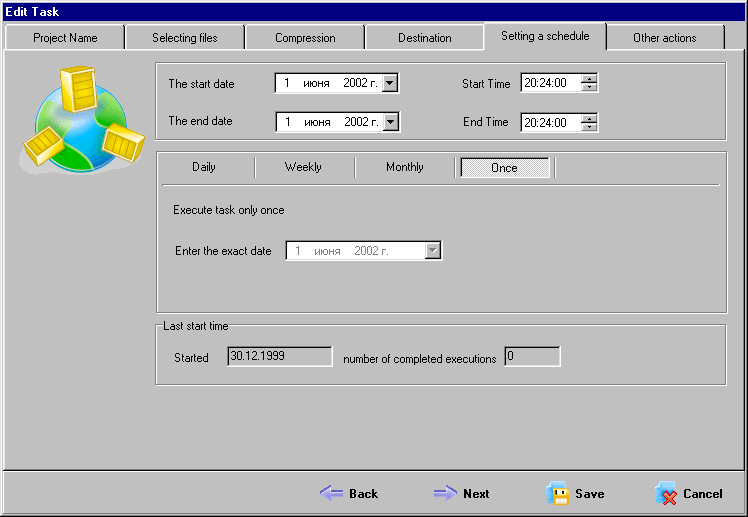Click the Back button label
This screenshot has height=517, width=748.
(x=363, y=494)
